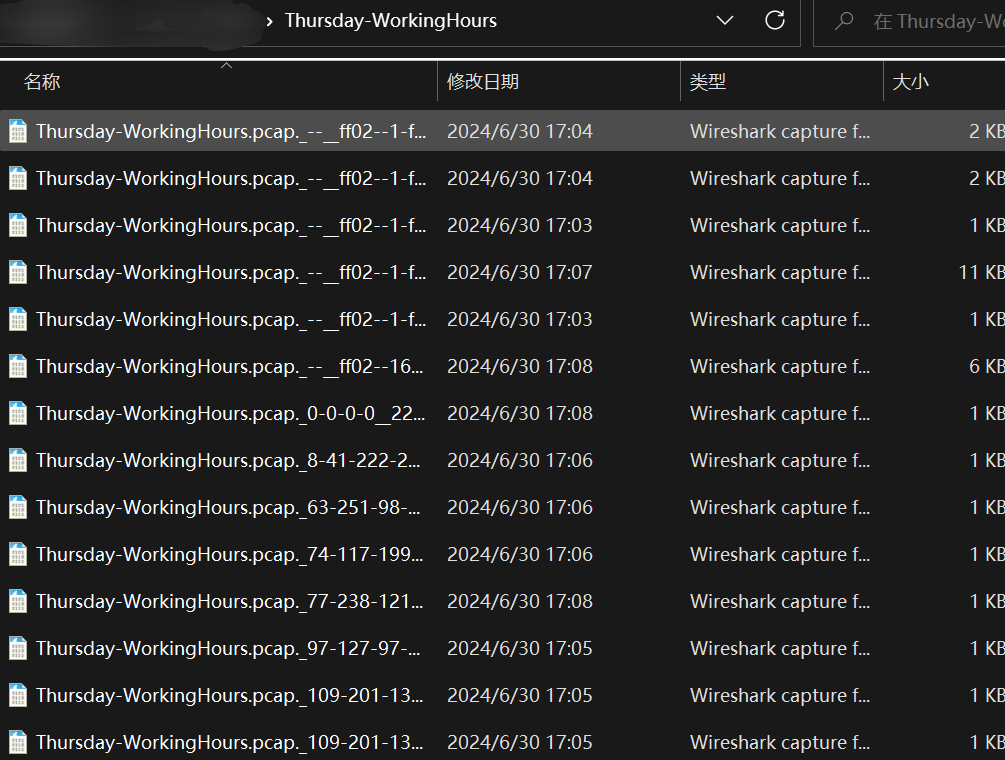Image resolution: width=1005 pixels, height=760 pixels.
Task: Click the 6 KB size value
Action: click(x=986, y=367)
